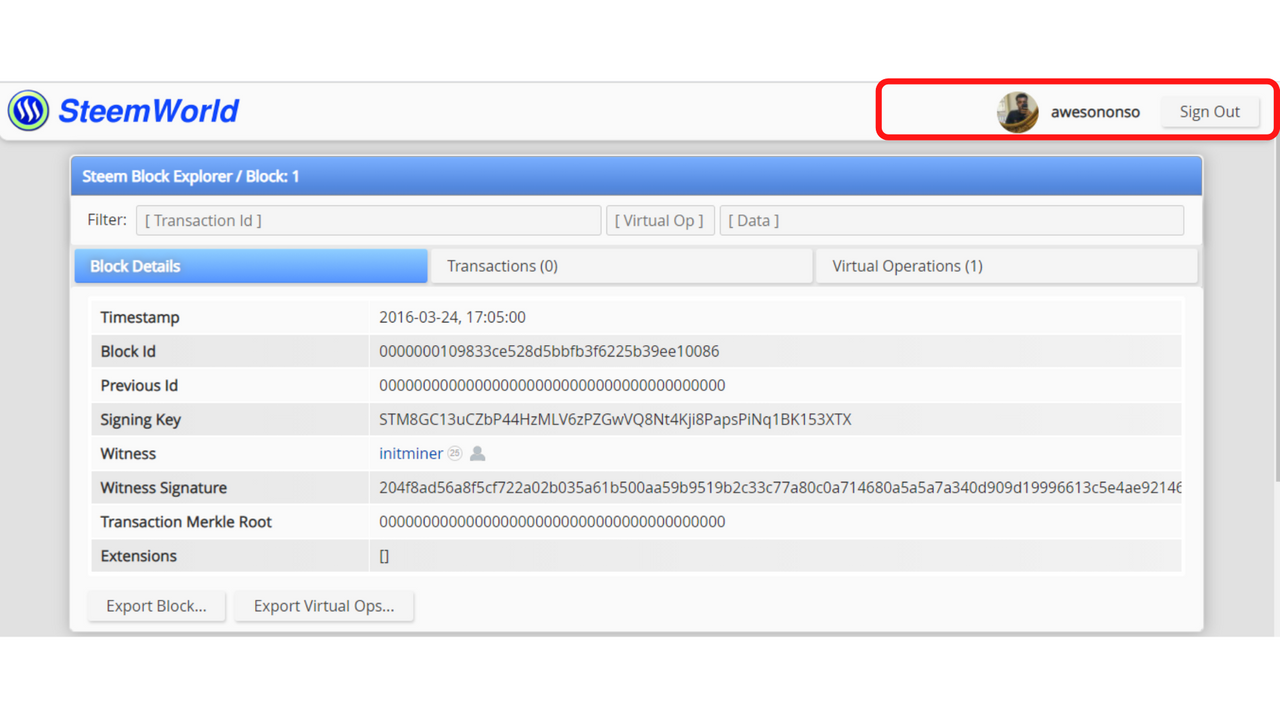Open the SteemWorld title text link
Screen dimensions: 1280x720
point(148,111)
